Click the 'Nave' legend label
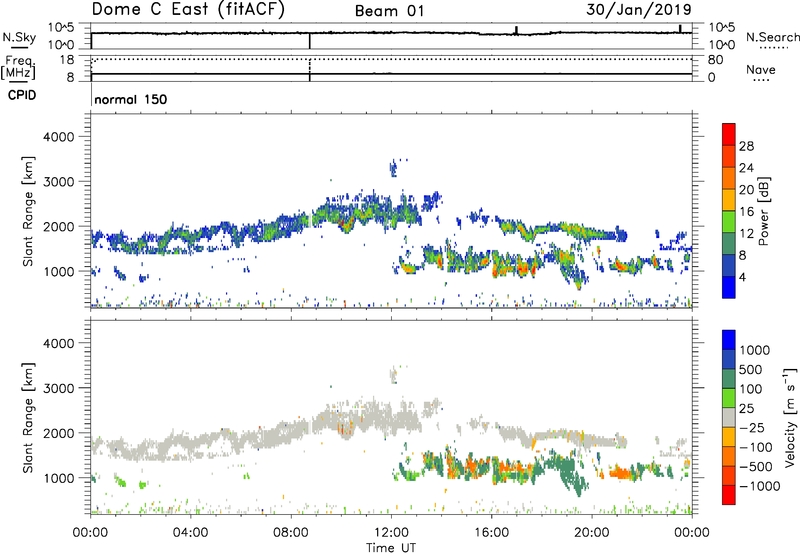The image size is (800, 554). point(761,70)
